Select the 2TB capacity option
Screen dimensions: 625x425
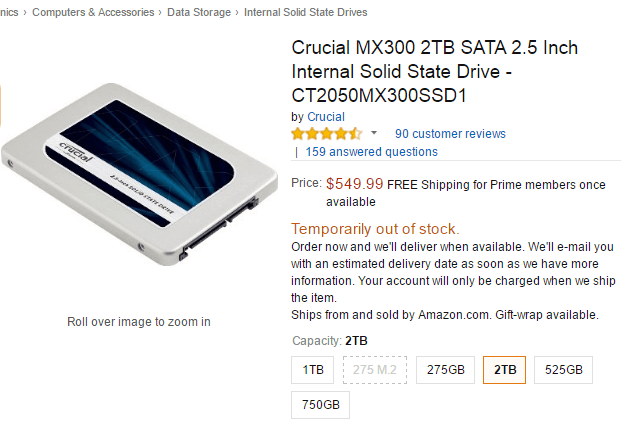point(505,370)
